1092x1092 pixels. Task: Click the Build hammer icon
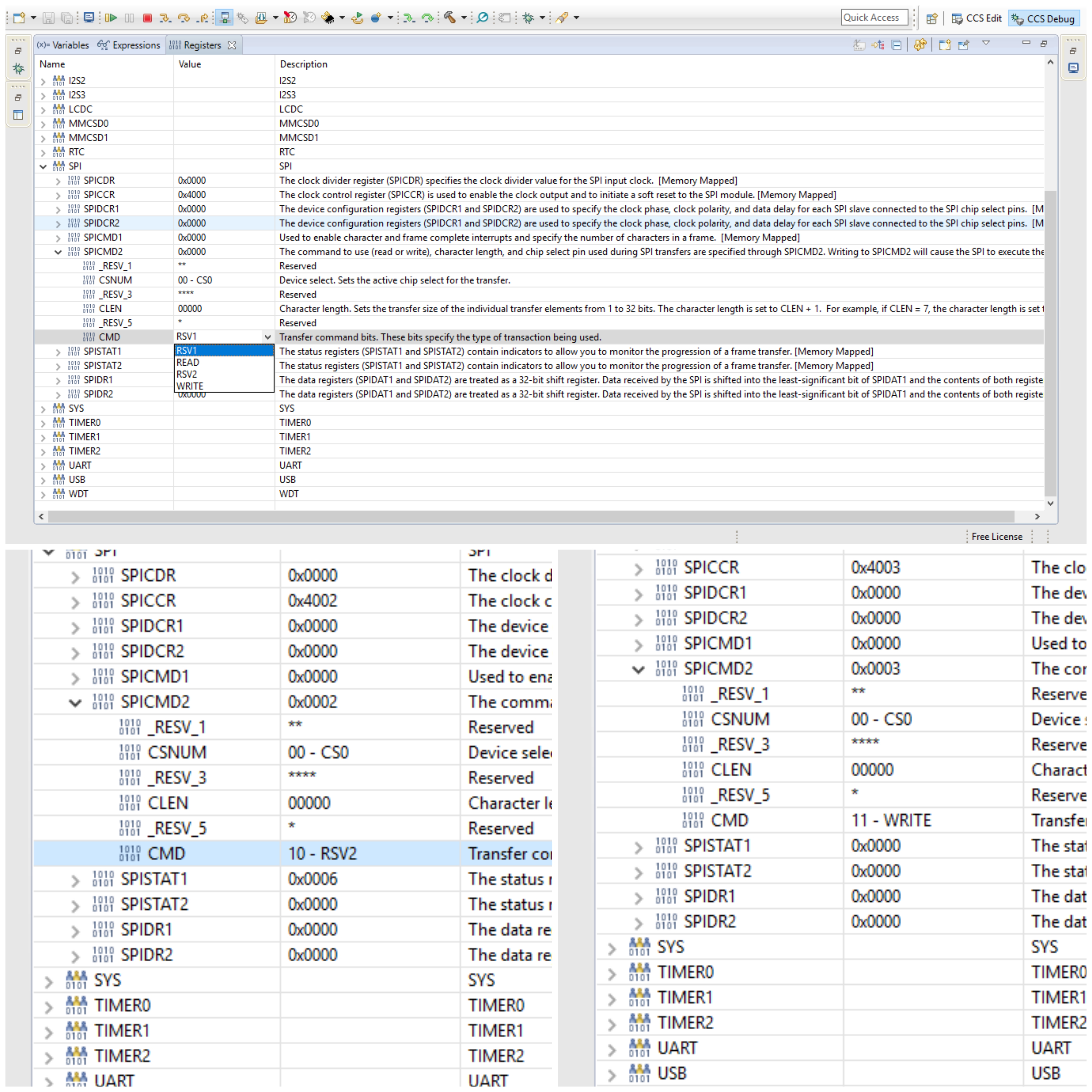click(449, 18)
